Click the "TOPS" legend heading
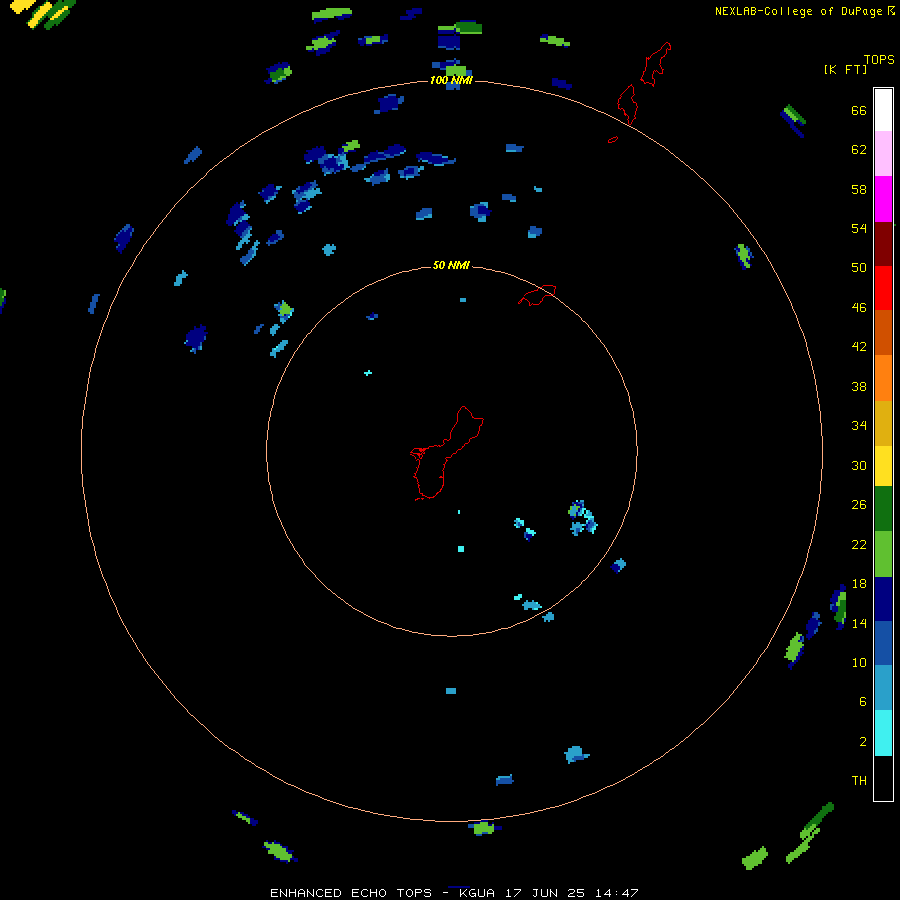The image size is (900, 900). coord(879,60)
